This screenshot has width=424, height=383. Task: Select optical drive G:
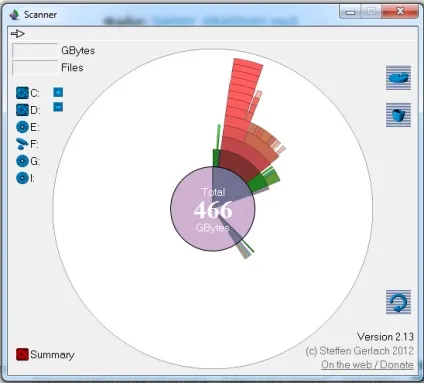28,161
